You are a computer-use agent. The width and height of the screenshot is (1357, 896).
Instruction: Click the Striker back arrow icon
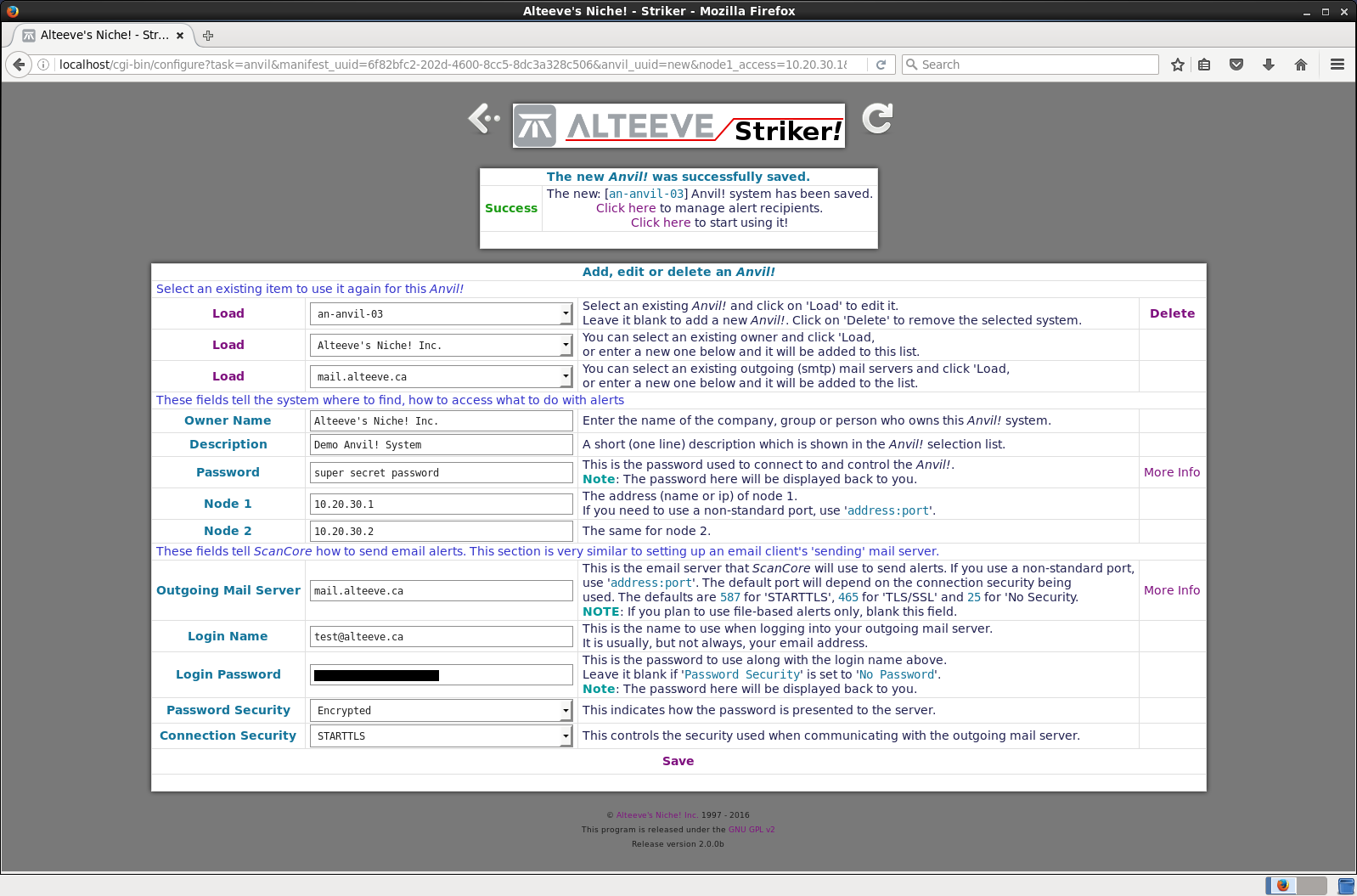pyautogui.click(x=484, y=119)
